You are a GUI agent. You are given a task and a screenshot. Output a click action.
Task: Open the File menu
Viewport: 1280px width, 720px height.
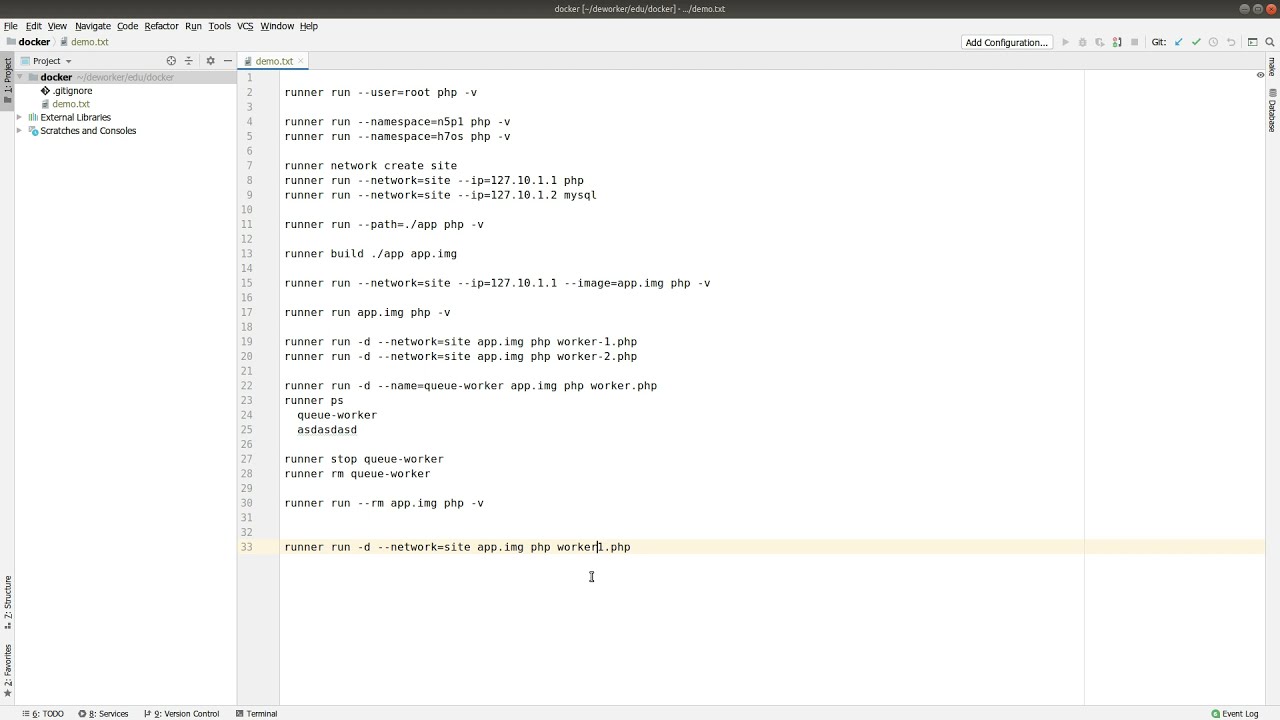(x=10, y=26)
